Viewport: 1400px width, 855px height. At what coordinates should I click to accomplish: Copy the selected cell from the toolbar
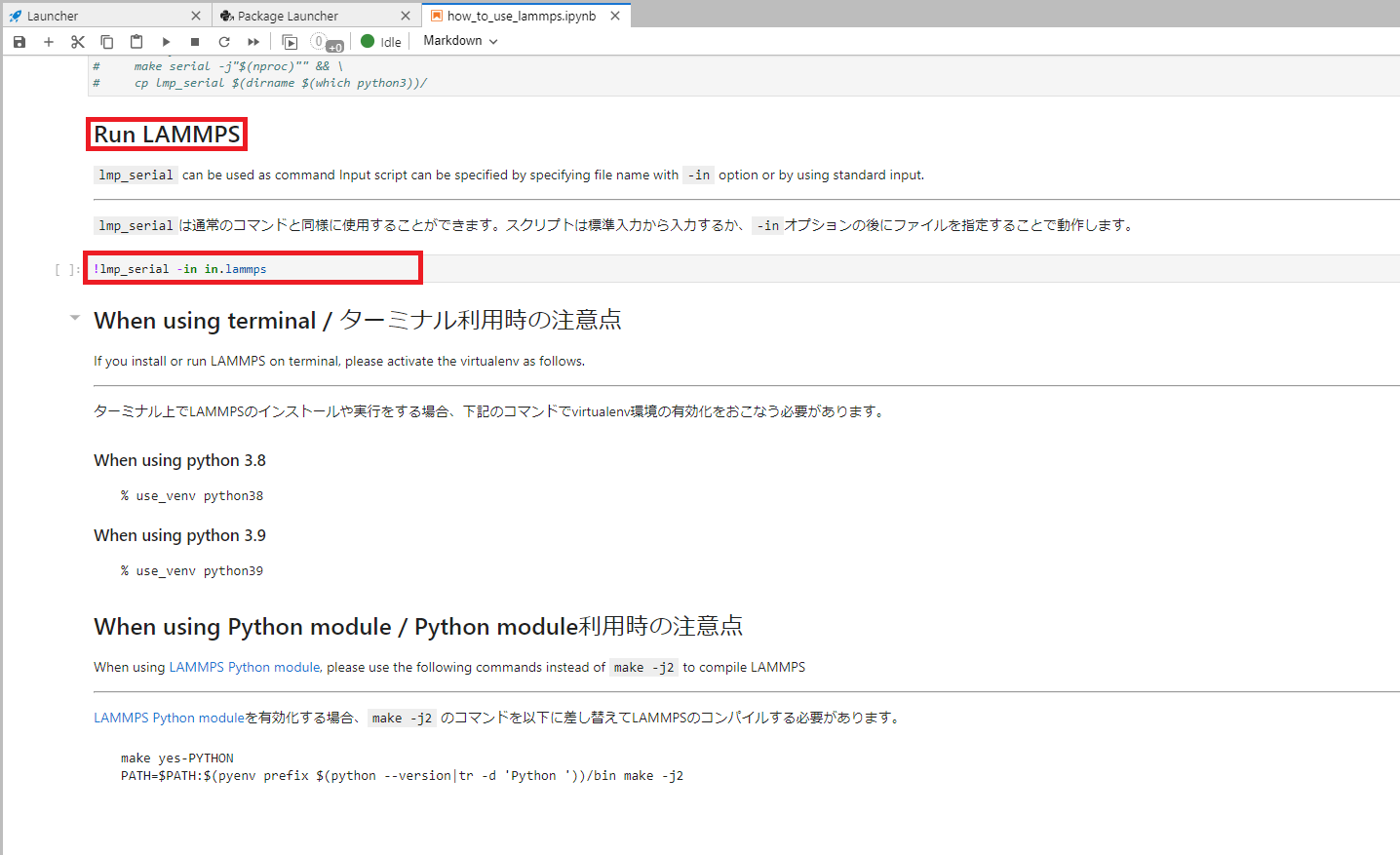point(107,42)
